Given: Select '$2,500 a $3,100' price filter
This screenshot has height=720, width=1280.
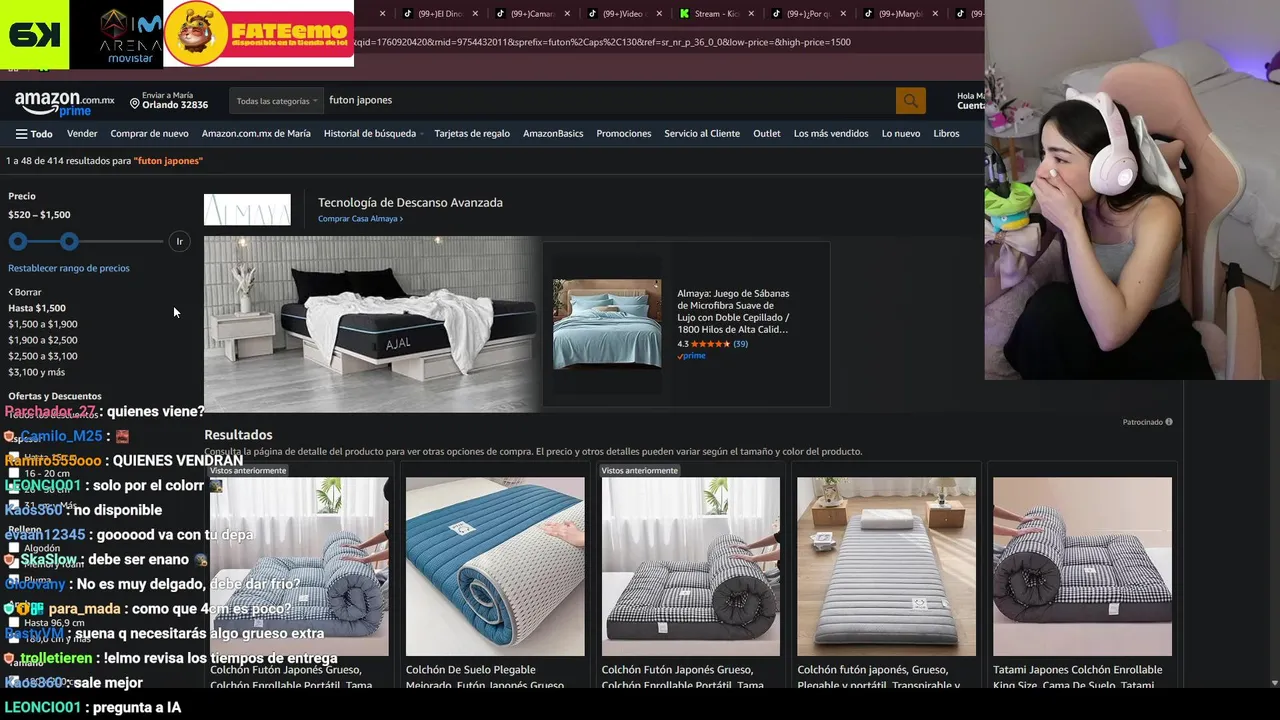Looking at the screenshot, I should tap(43, 356).
